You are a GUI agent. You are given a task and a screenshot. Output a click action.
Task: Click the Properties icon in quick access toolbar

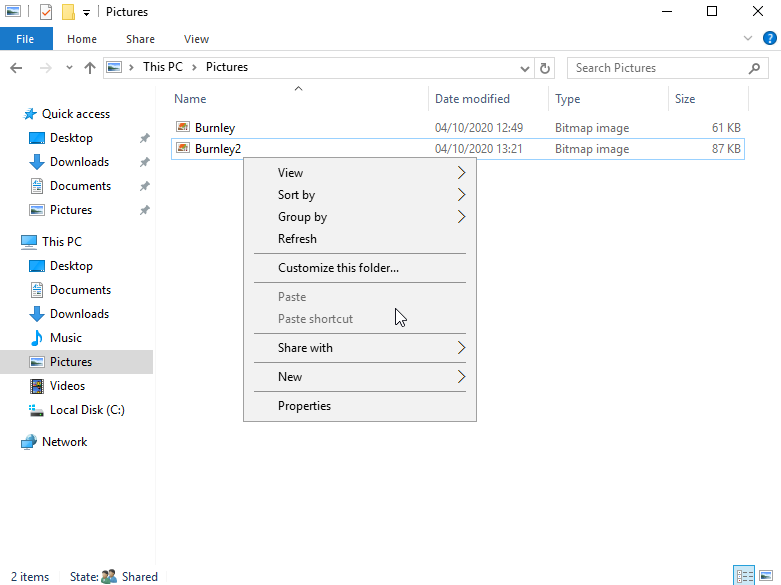(45, 11)
